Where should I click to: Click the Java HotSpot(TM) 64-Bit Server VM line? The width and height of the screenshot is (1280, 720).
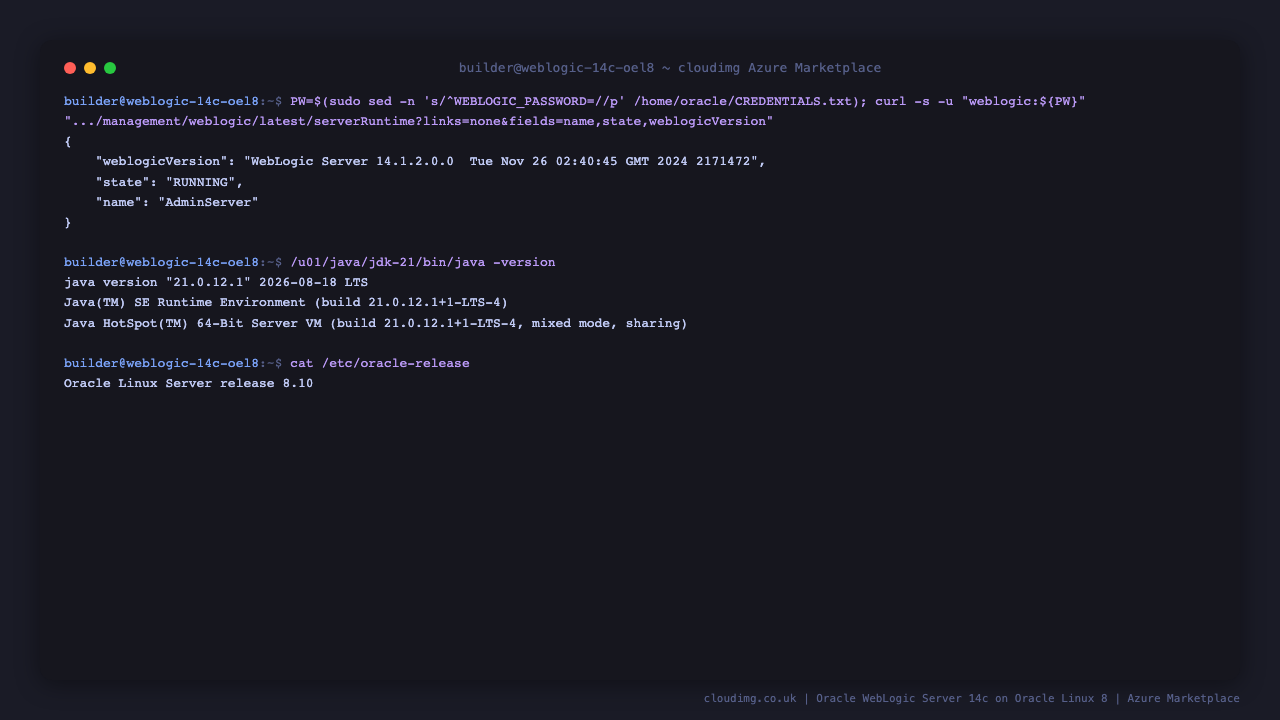coord(376,323)
